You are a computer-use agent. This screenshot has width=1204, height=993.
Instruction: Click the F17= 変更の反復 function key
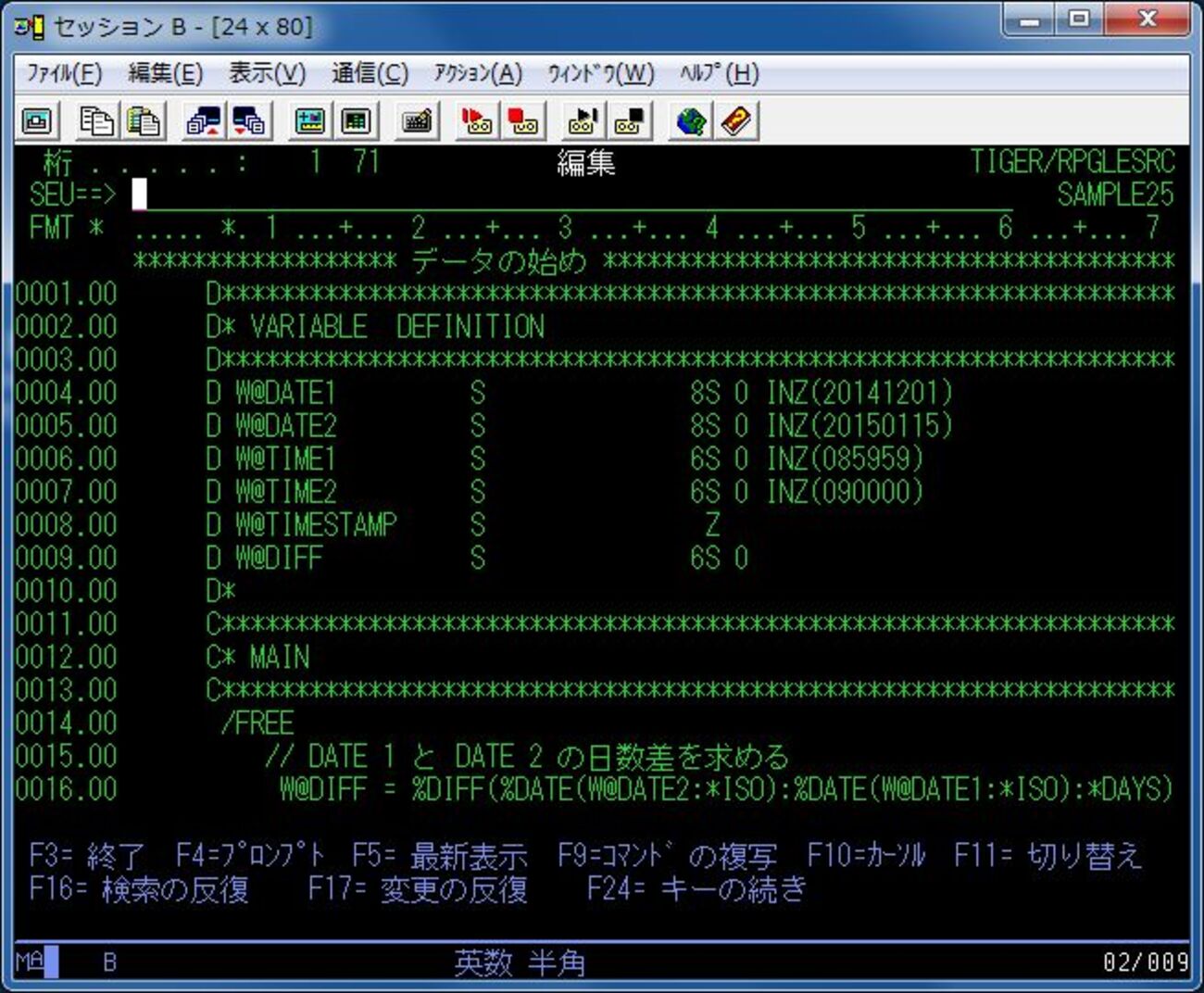coord(418,889)
